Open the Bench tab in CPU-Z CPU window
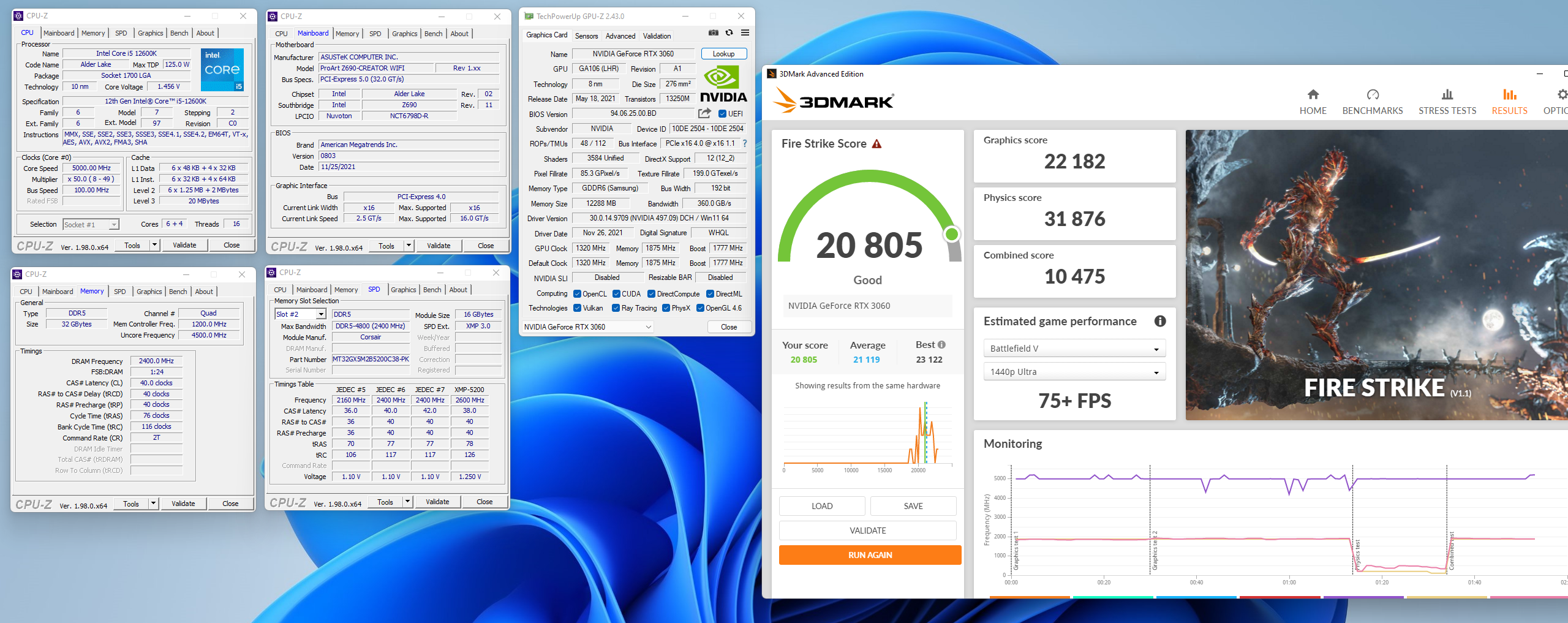 [x=179, y=33]
